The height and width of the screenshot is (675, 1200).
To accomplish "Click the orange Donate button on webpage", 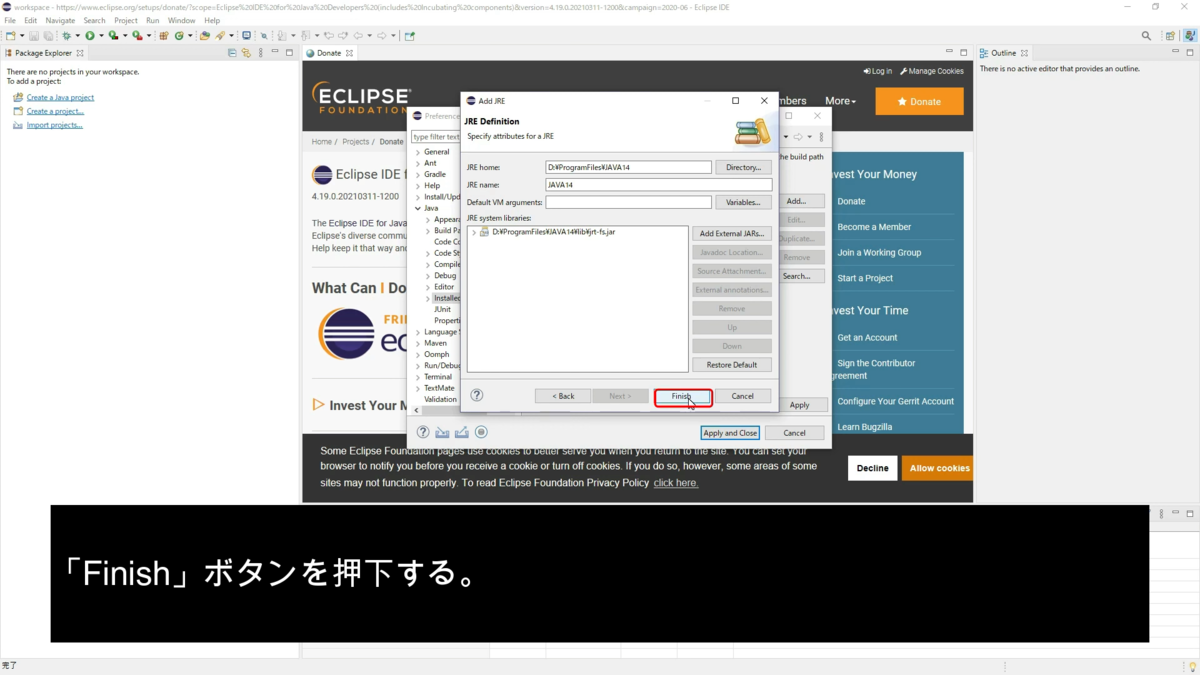I will pos(919,101).
